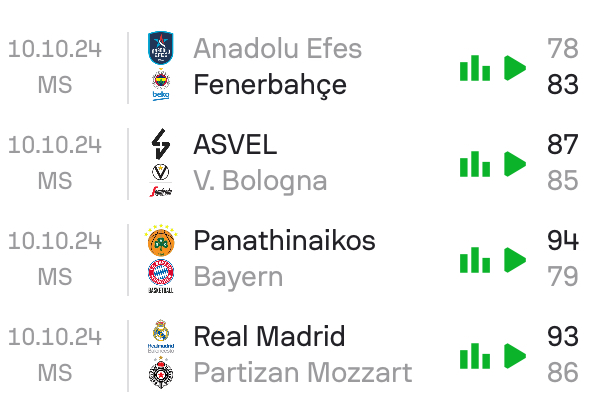Click the Real Madrid crest
This screenshot has width=592, height=399.
coord(161,336)
